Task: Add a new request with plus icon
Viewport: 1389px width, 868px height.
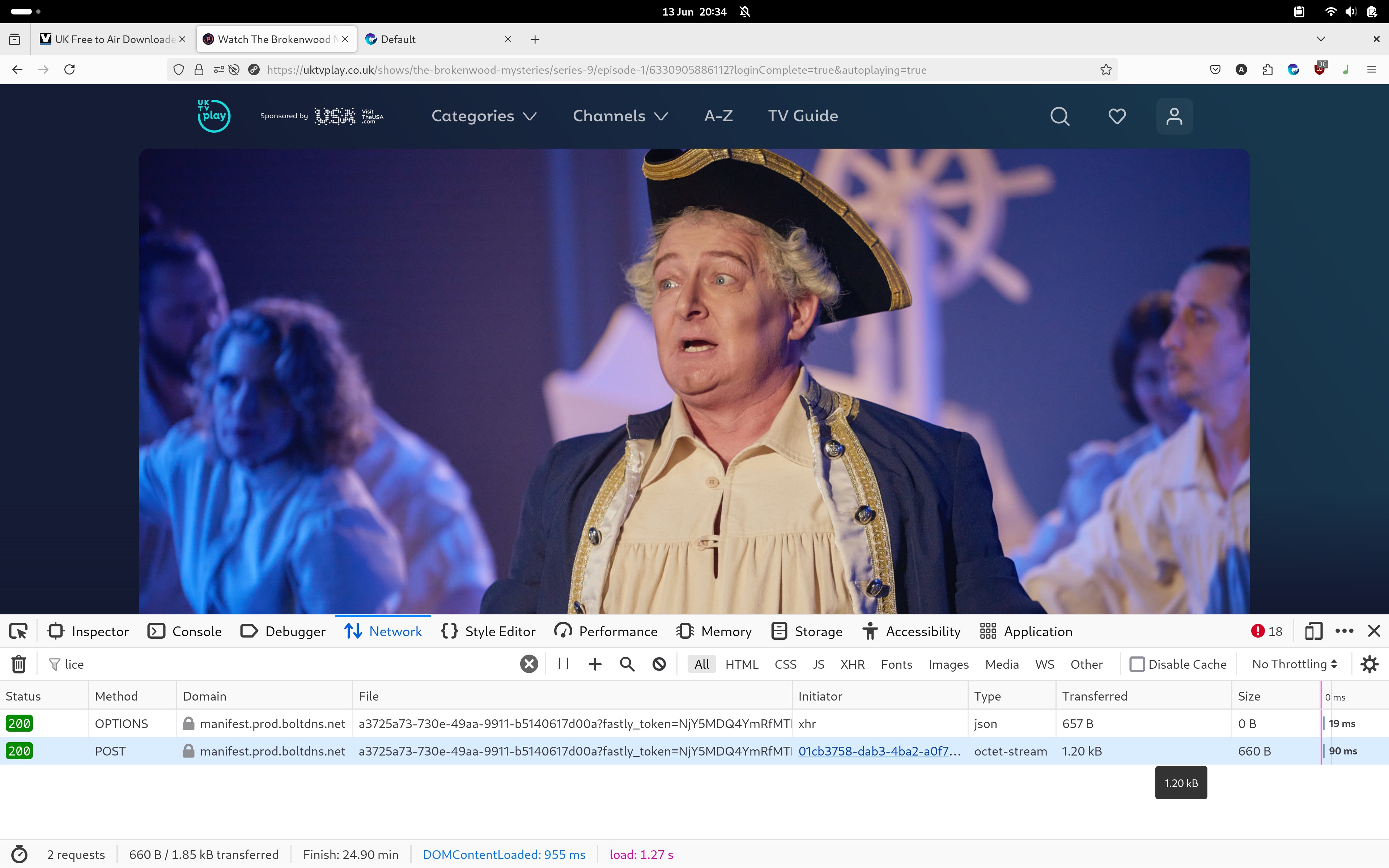Action: click(x=595, y=664)
